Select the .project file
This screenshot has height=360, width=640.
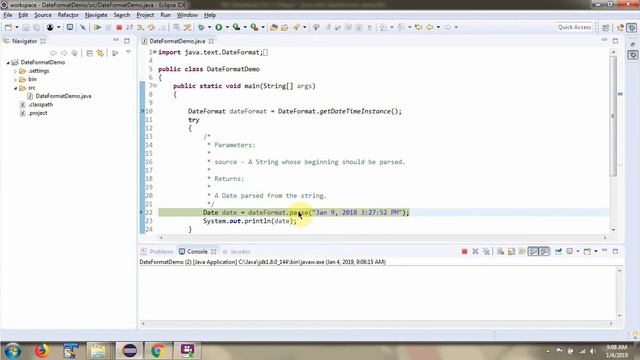pos(38,113)
